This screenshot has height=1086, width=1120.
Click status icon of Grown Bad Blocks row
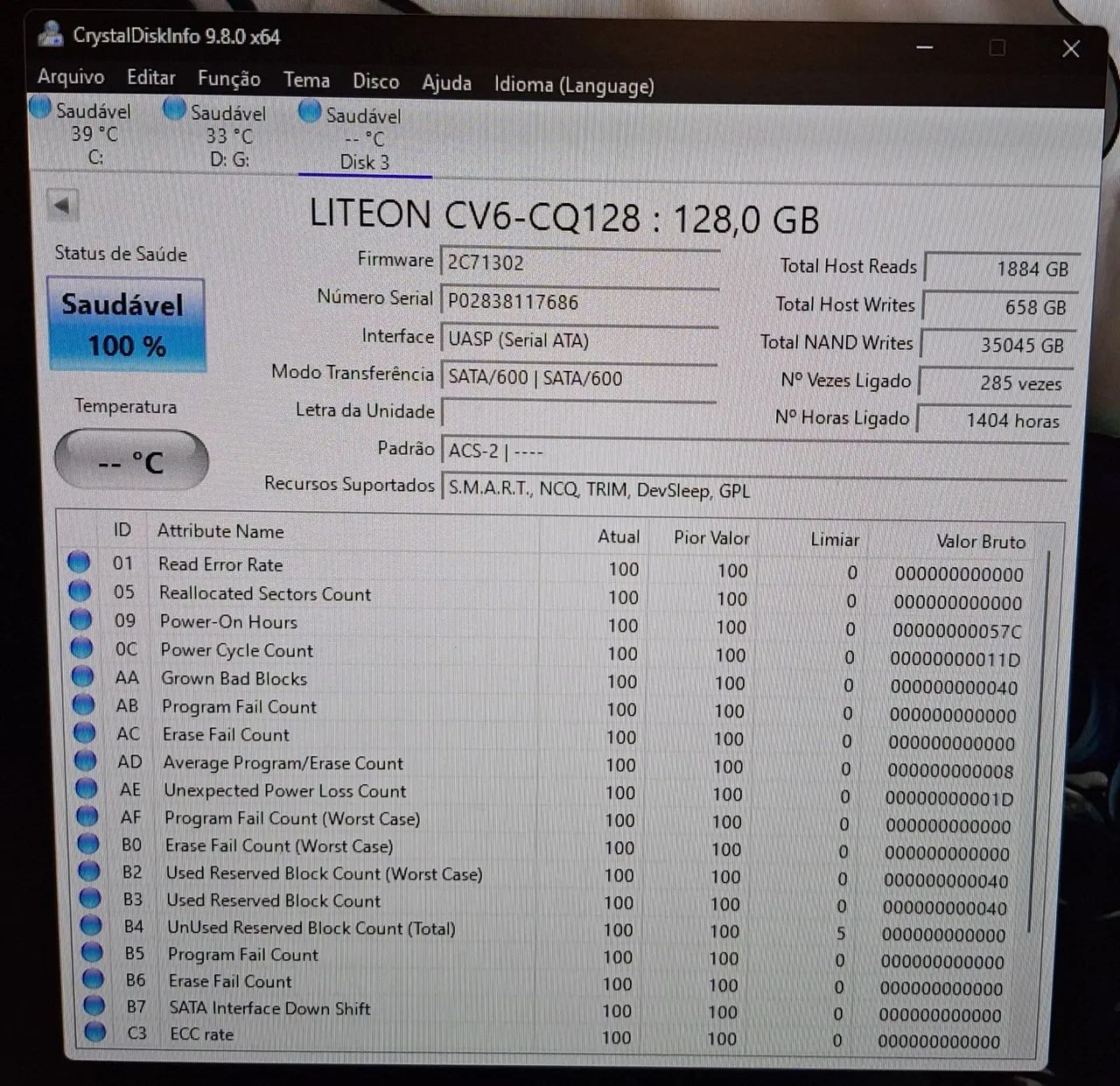82,676
